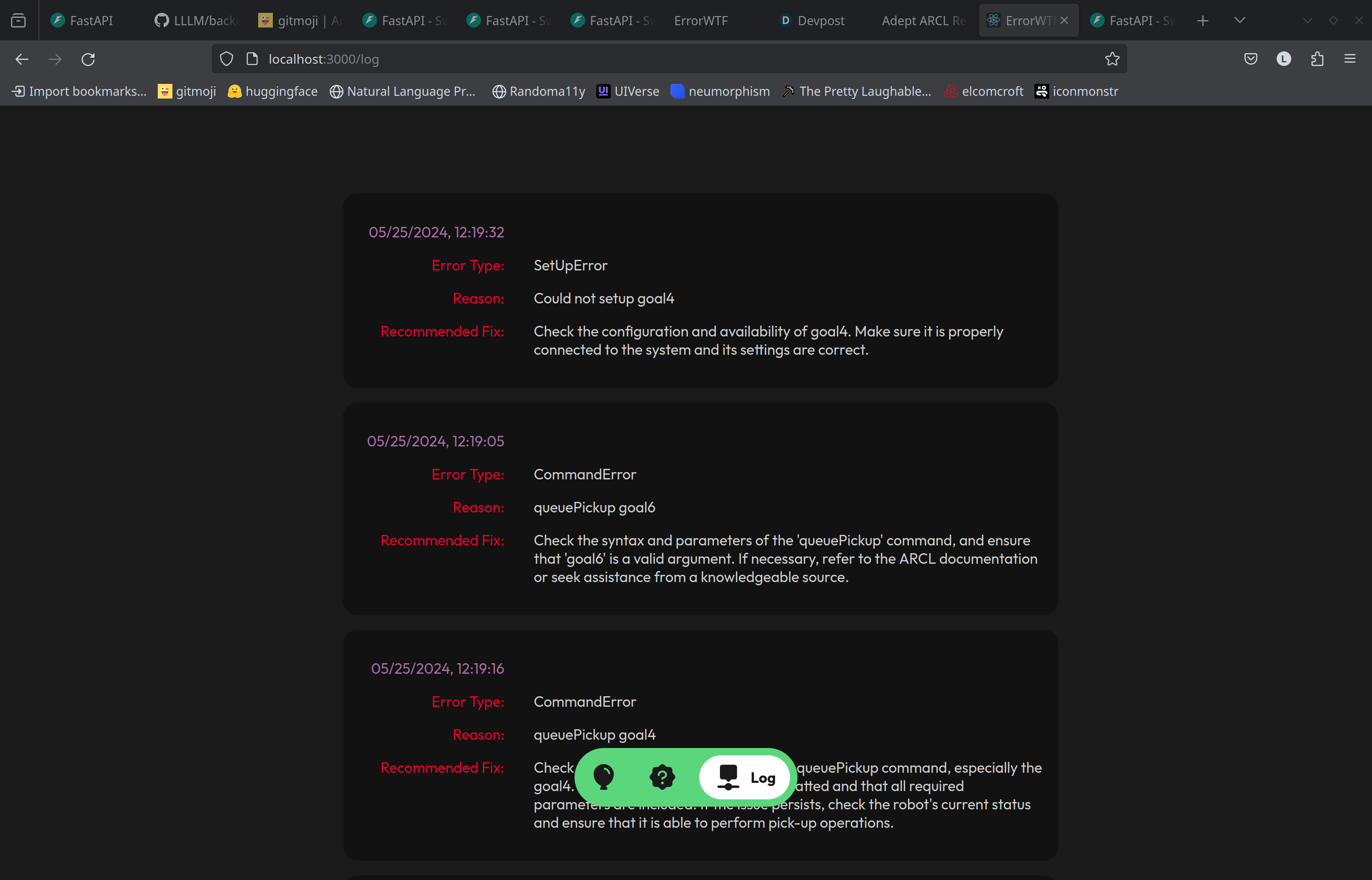
Task: Open the huggingface bookmark
Action: click(273, 91)
